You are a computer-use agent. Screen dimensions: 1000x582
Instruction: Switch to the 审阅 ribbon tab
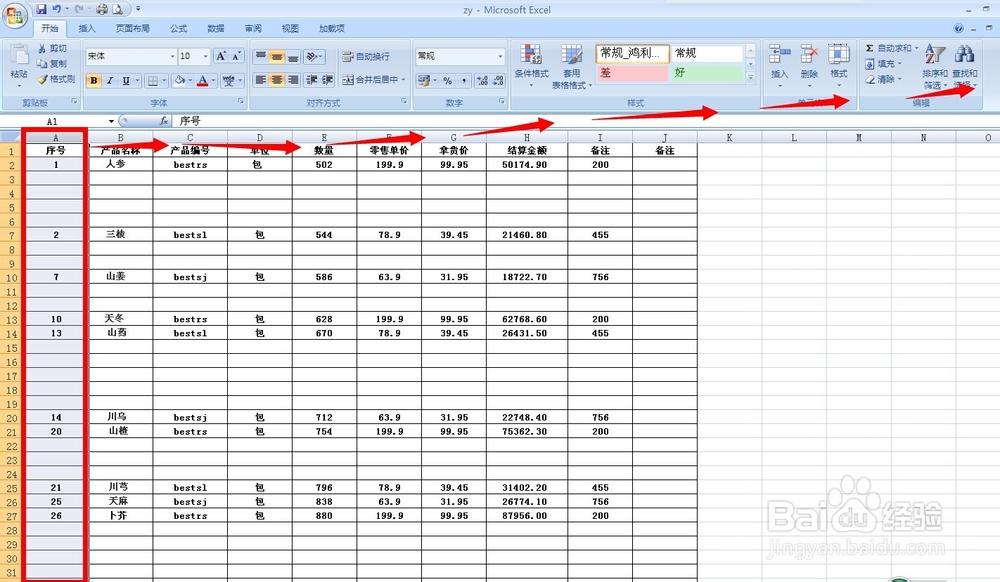[x=253, y=29]
